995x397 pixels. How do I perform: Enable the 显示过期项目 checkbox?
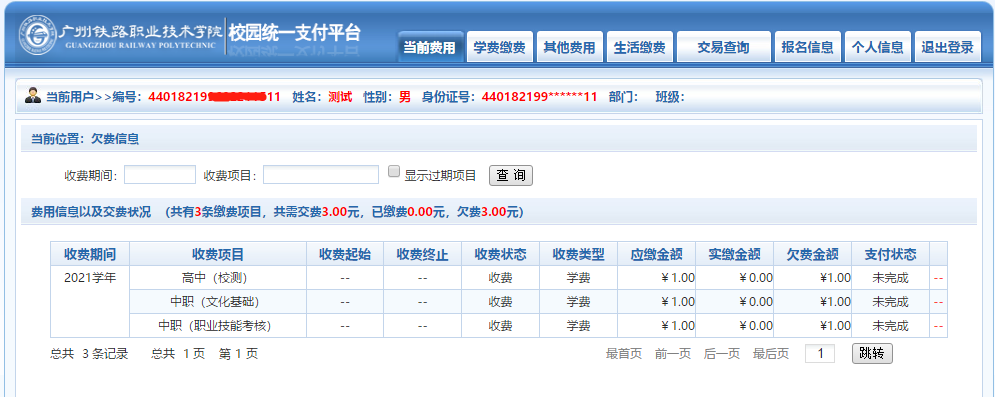[x=394, y=171]
